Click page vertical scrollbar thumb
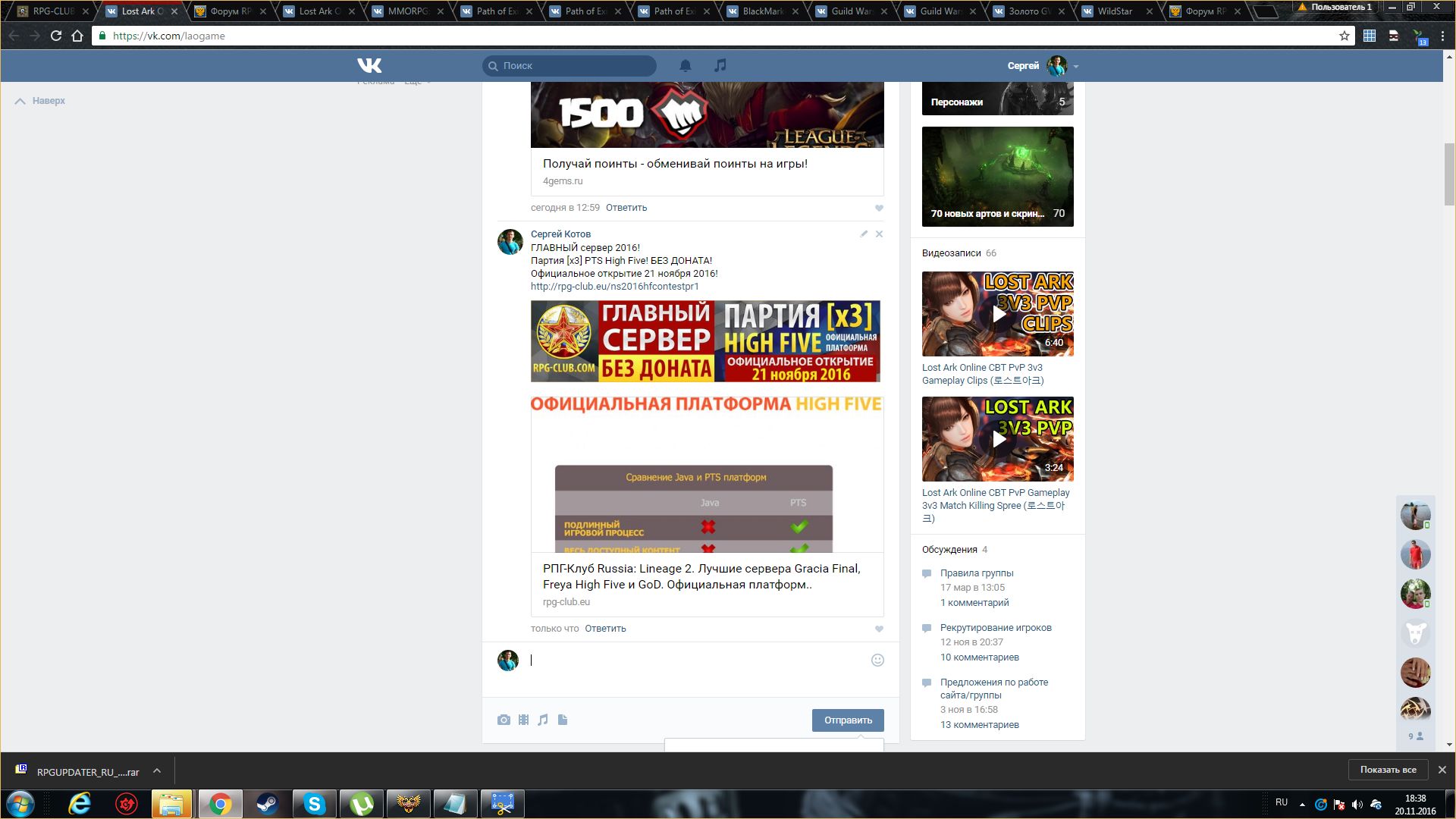 tap(1449, 173)
